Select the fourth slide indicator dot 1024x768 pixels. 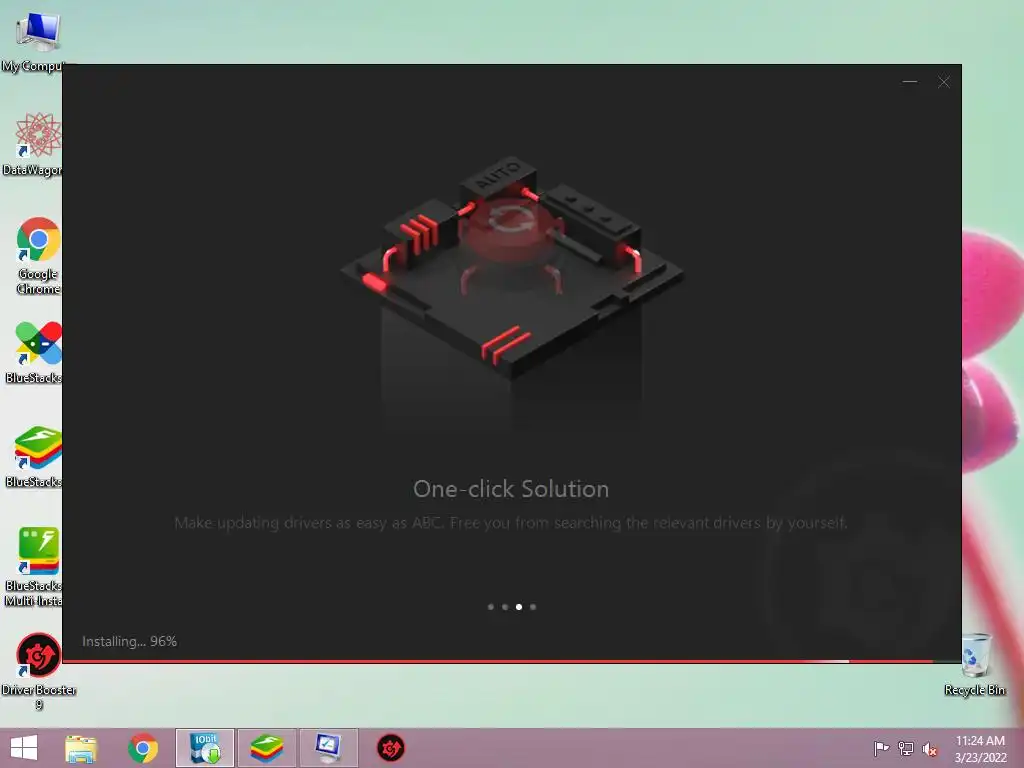click(533, 607)
